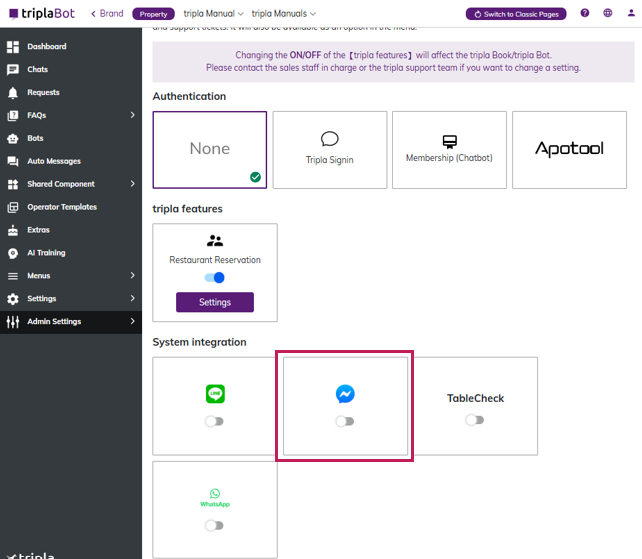The image size is (642, 559).
Task: Click the WhatsApp integration icon
Action: pyautogui.click(x=215, y=494)
